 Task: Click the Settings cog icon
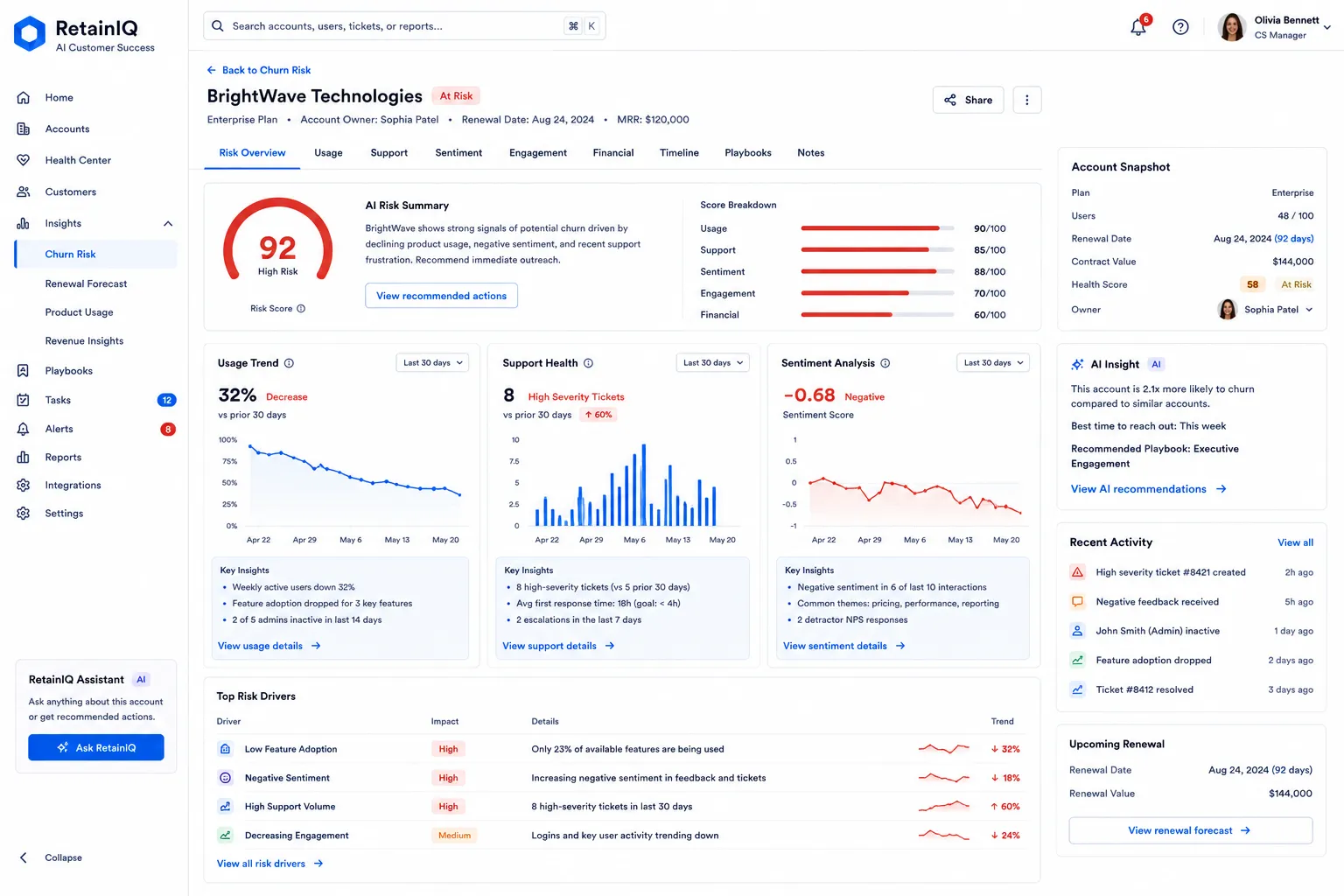tap(24, 513)
